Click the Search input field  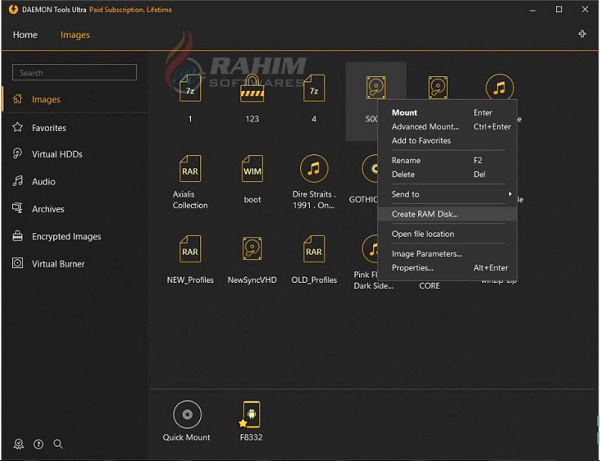click(x=74, y=72)
